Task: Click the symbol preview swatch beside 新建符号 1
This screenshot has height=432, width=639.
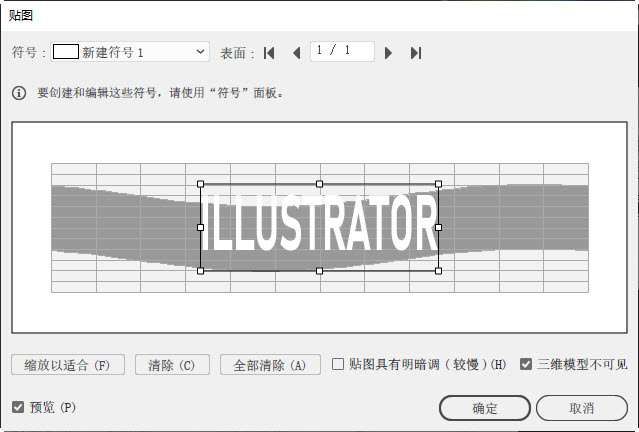Action: click(66, 52)
